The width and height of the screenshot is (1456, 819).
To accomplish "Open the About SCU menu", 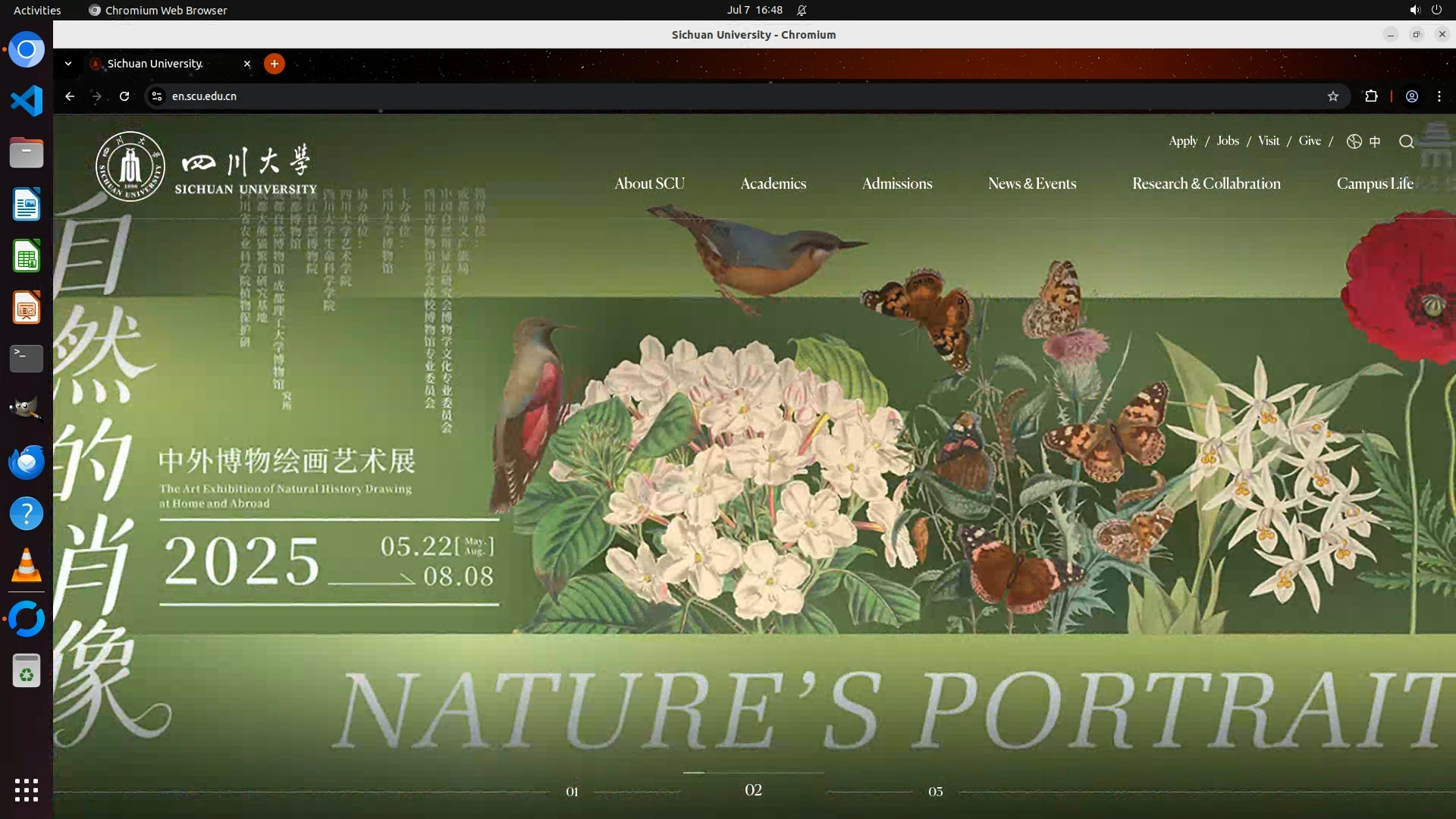I will click(x=649, y=184).
